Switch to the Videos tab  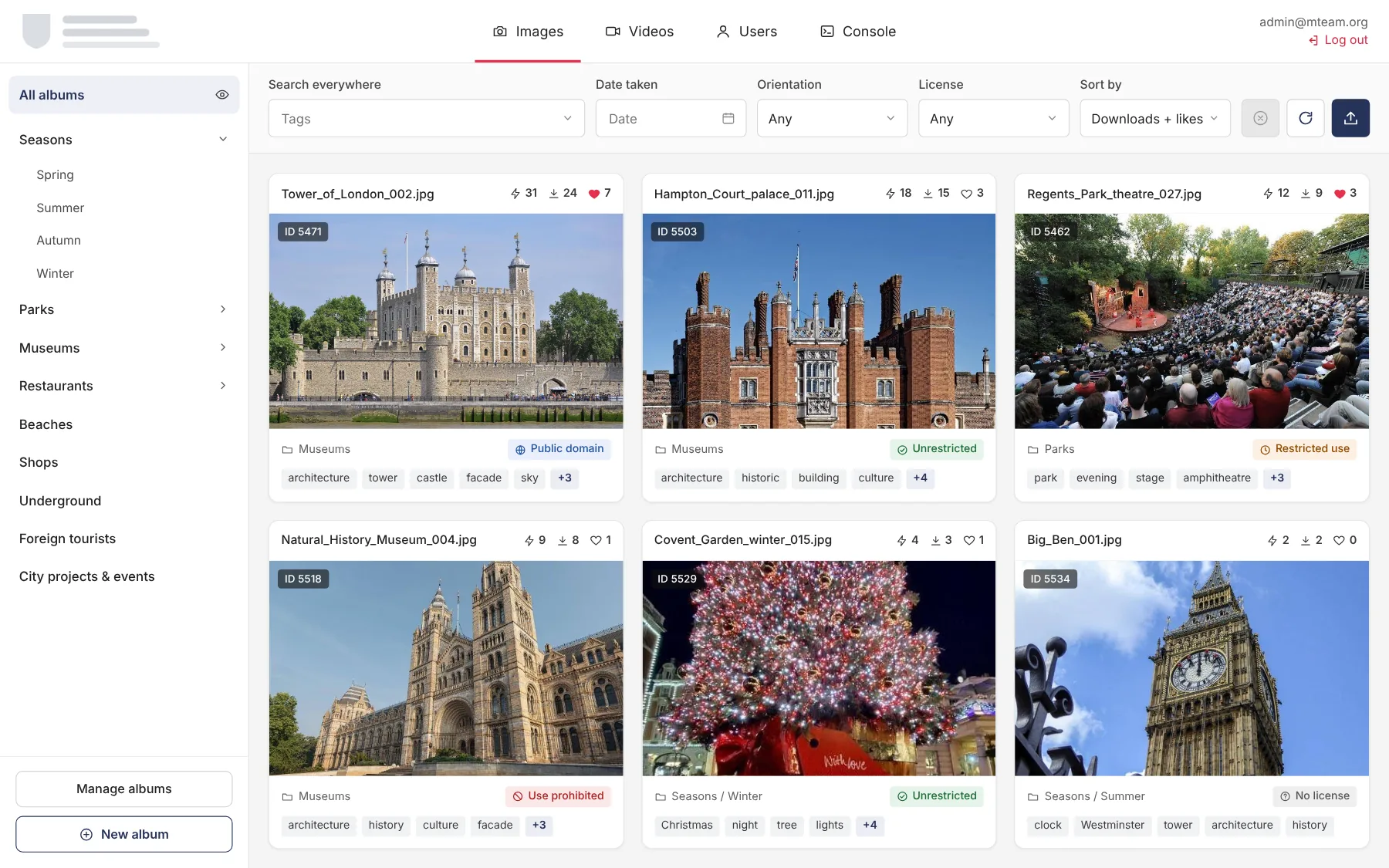point(640,32)
